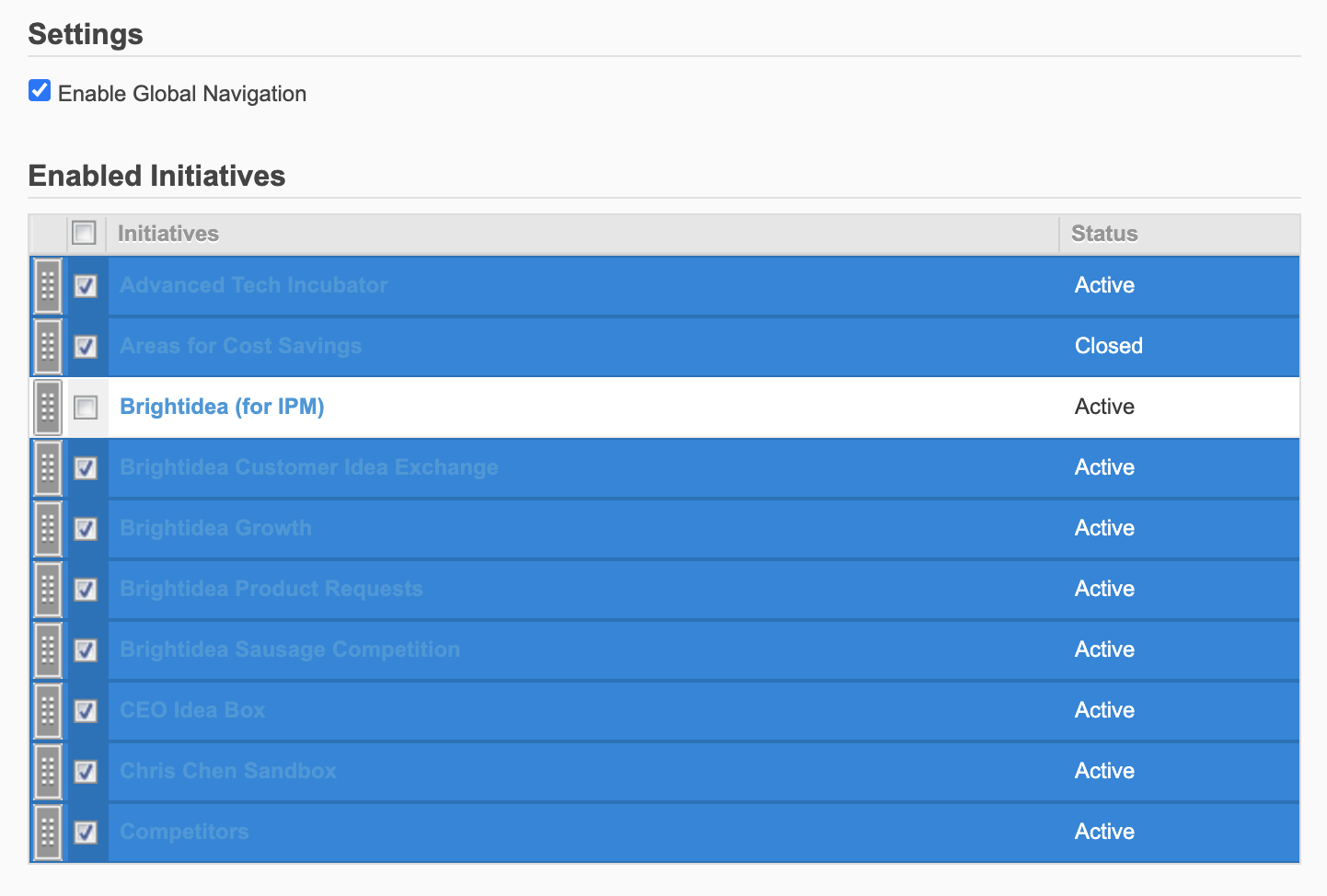Uncheck Brightidea Sausage Competition checkbox
This screenshot has height=896, width=1327.
point(86,650)
